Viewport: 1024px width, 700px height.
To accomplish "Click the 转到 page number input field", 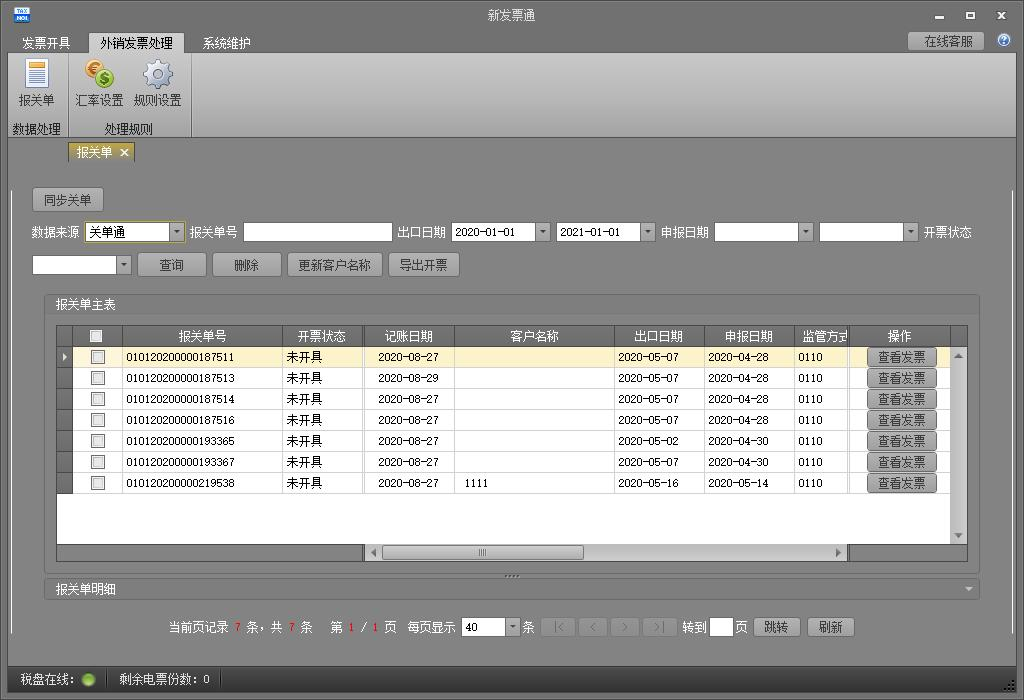I will [721, 627].
